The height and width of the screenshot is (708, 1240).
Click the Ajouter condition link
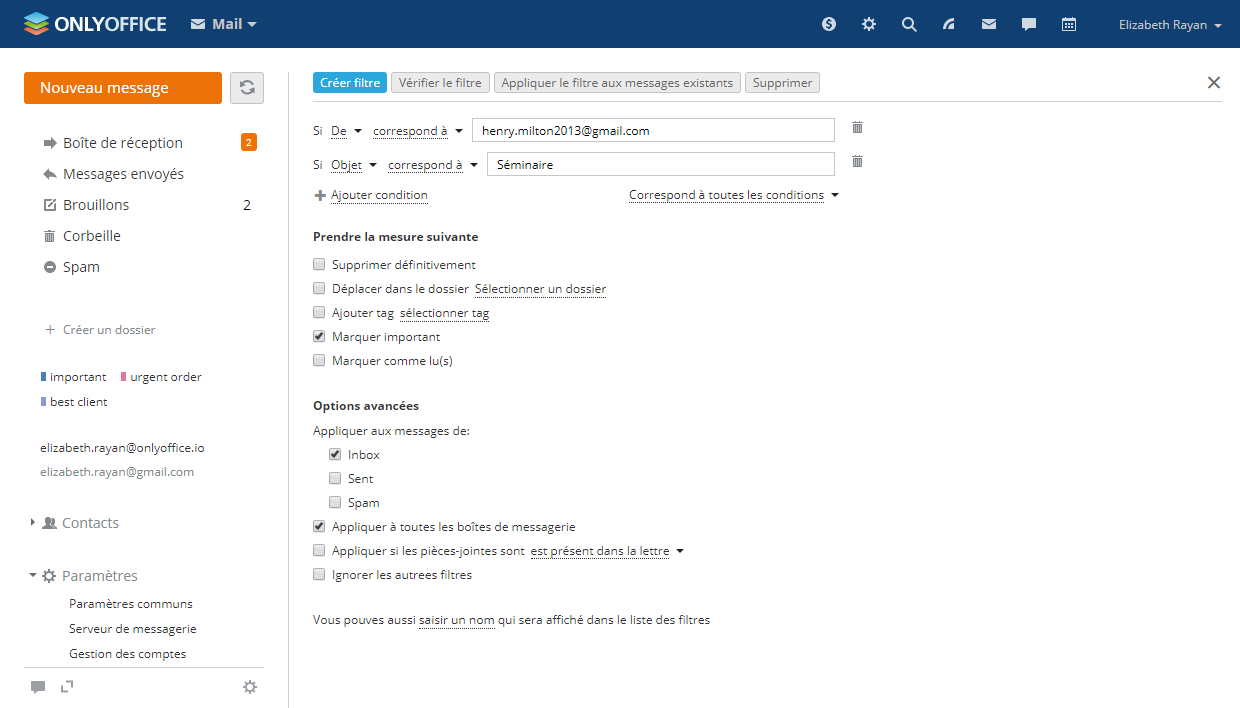379,196
